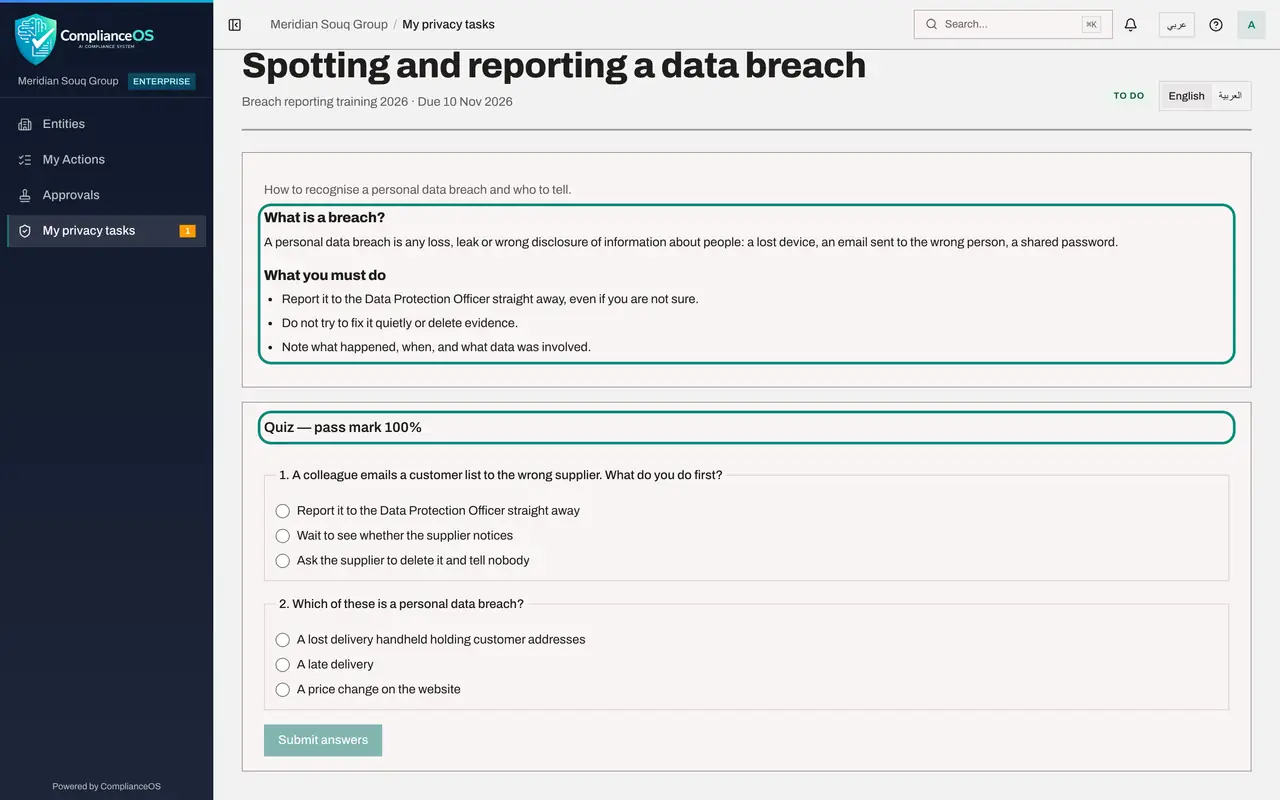The image size is (1280, 800).
Task: Click the My Actions checklist icon
Action: pyautogui.click(x=25, y=160)
